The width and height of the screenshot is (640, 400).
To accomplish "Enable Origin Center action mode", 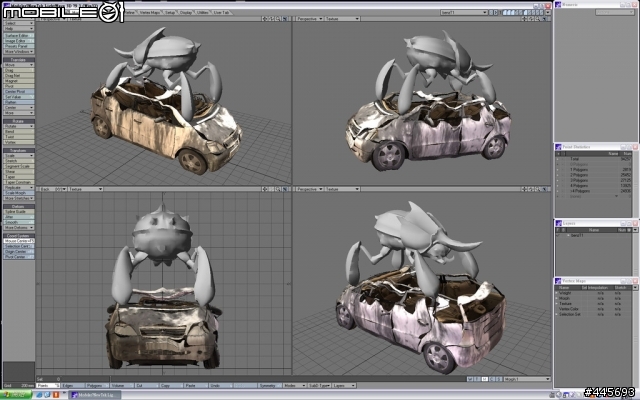I will 19,251.
